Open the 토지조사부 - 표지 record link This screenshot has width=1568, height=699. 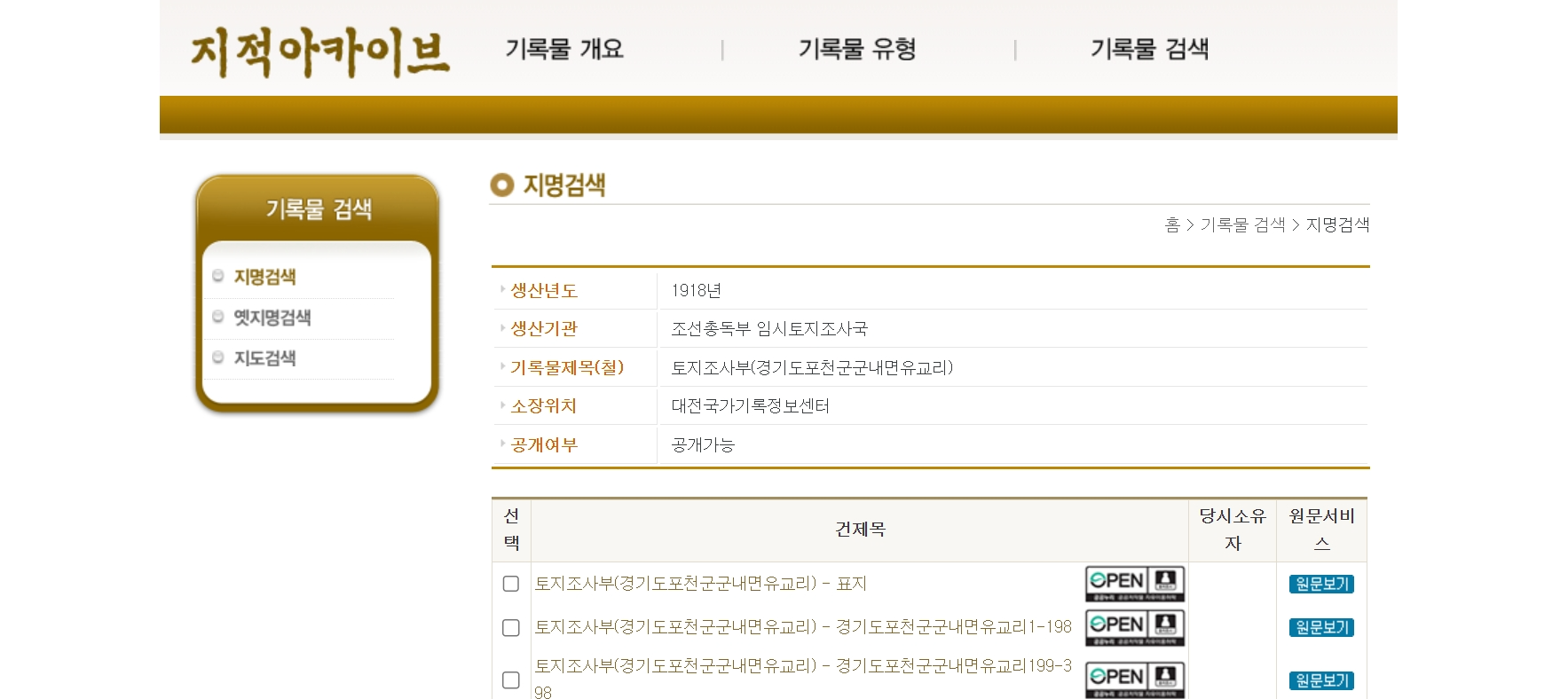coord(701,584)
